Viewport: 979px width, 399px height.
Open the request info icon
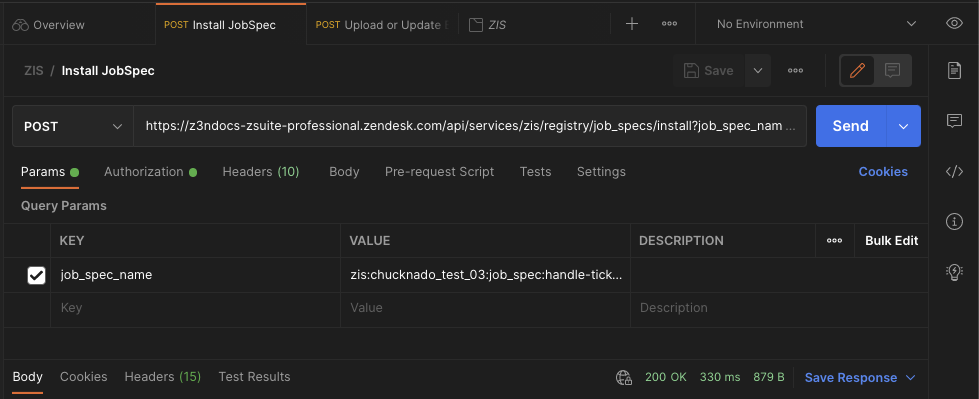[x=954, y=222]
